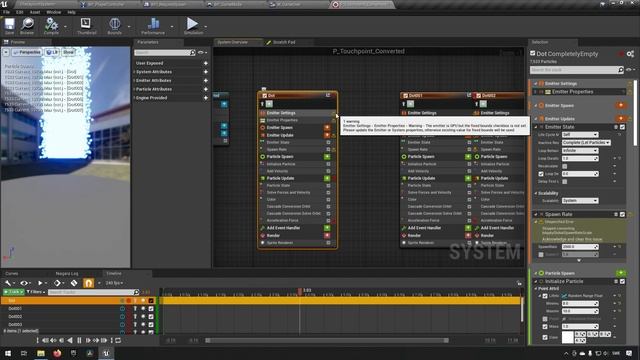
Task: Toggle enabled checkbox for Dot track
Action: 151,301
